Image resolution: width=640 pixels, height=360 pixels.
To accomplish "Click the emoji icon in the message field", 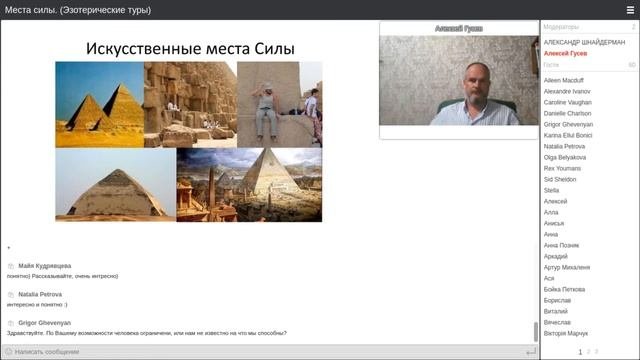I will coord(9,351).
